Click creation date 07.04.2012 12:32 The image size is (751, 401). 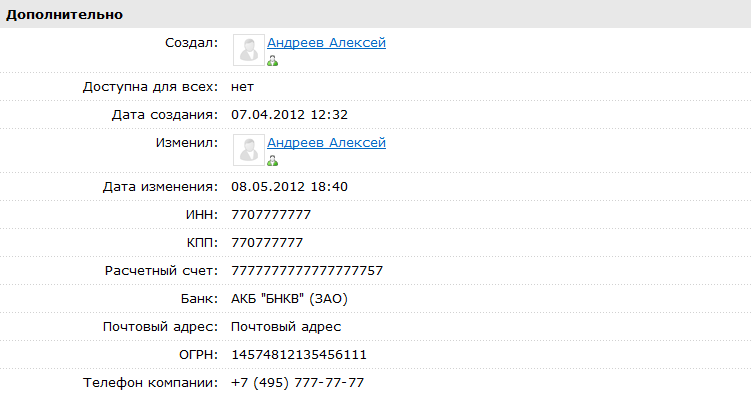289,115
